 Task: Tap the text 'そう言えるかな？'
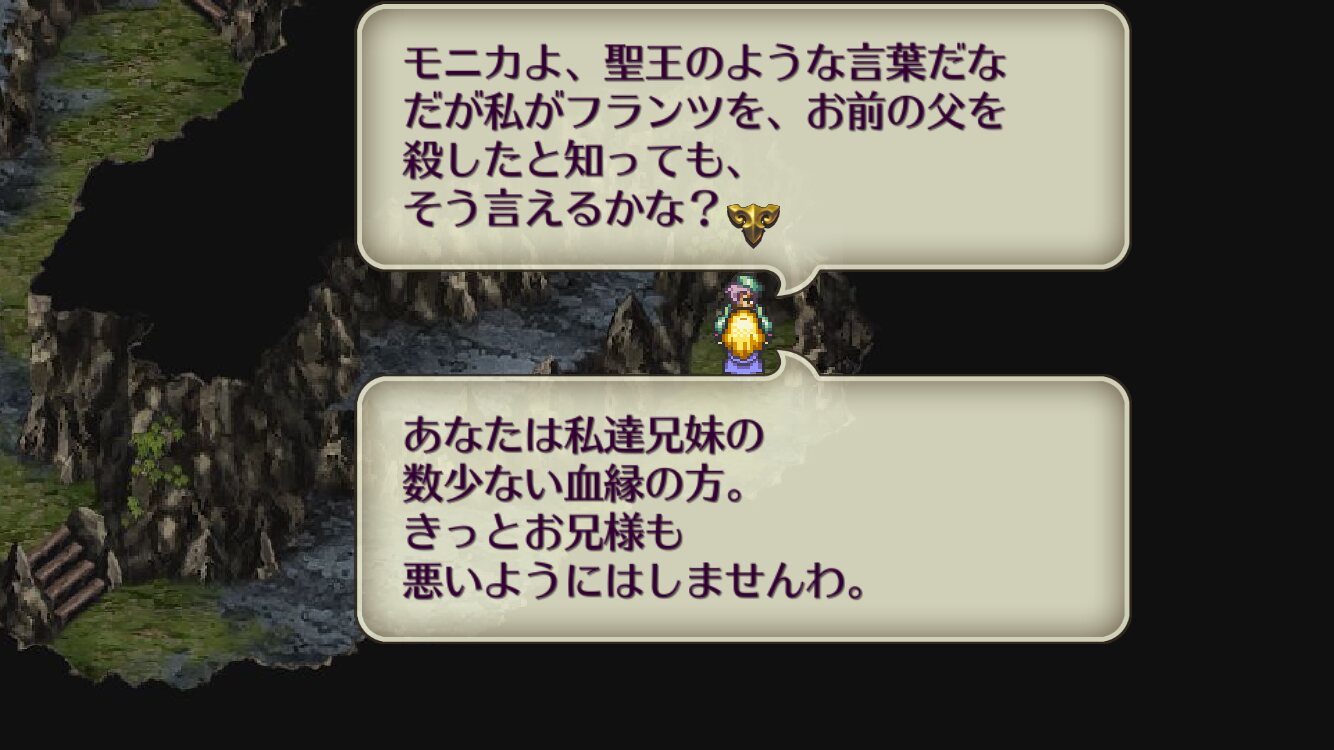560,208
